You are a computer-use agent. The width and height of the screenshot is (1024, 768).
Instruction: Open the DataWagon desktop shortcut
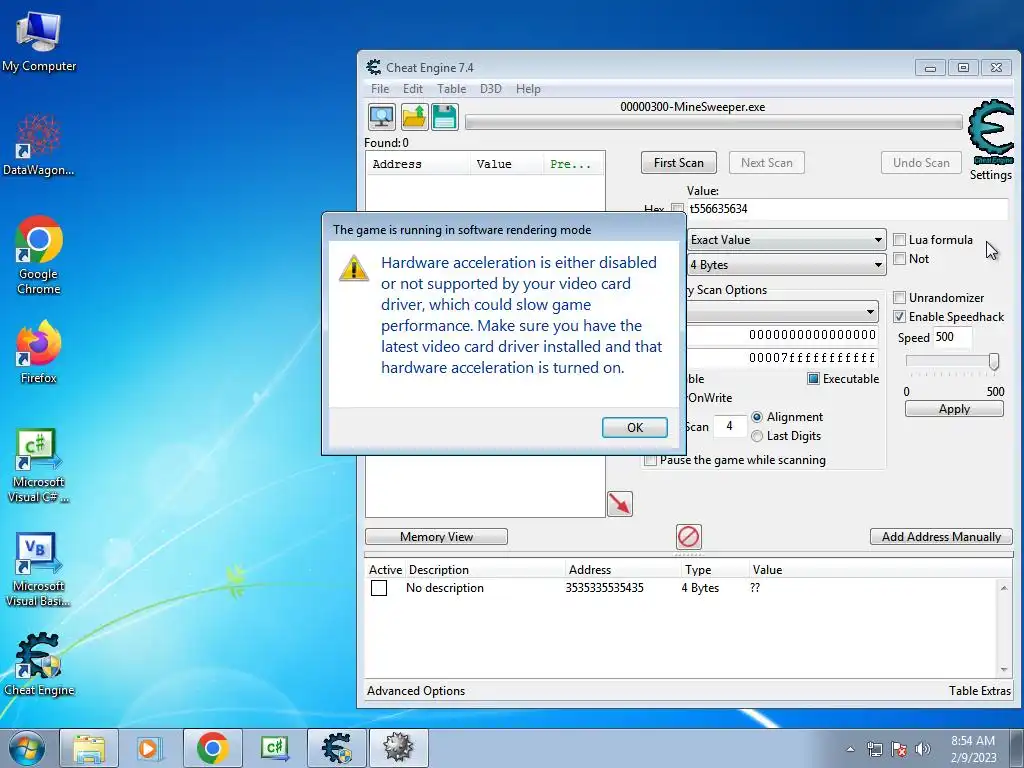[x=39, y=145]
